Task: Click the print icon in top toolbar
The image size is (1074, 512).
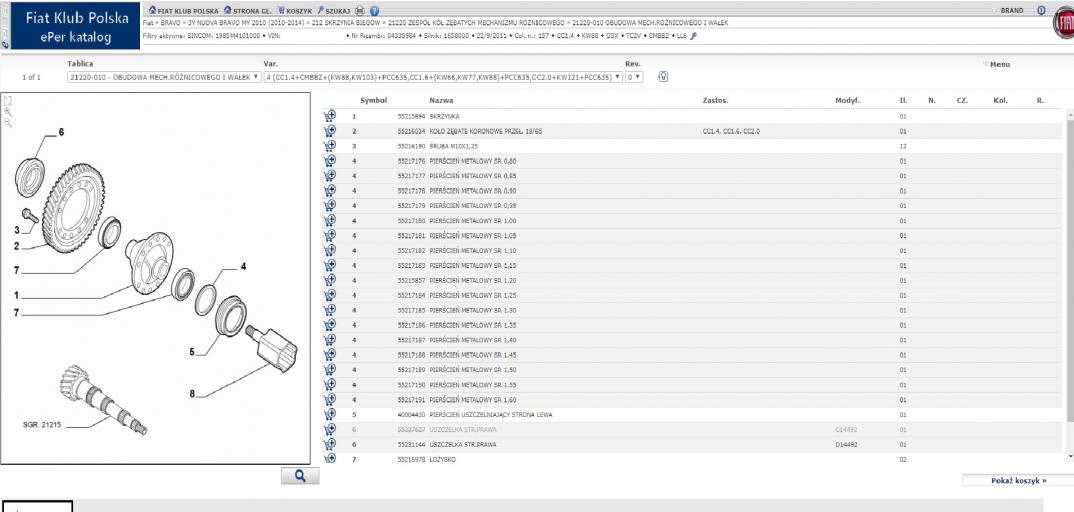Action: tap(361, 11)
